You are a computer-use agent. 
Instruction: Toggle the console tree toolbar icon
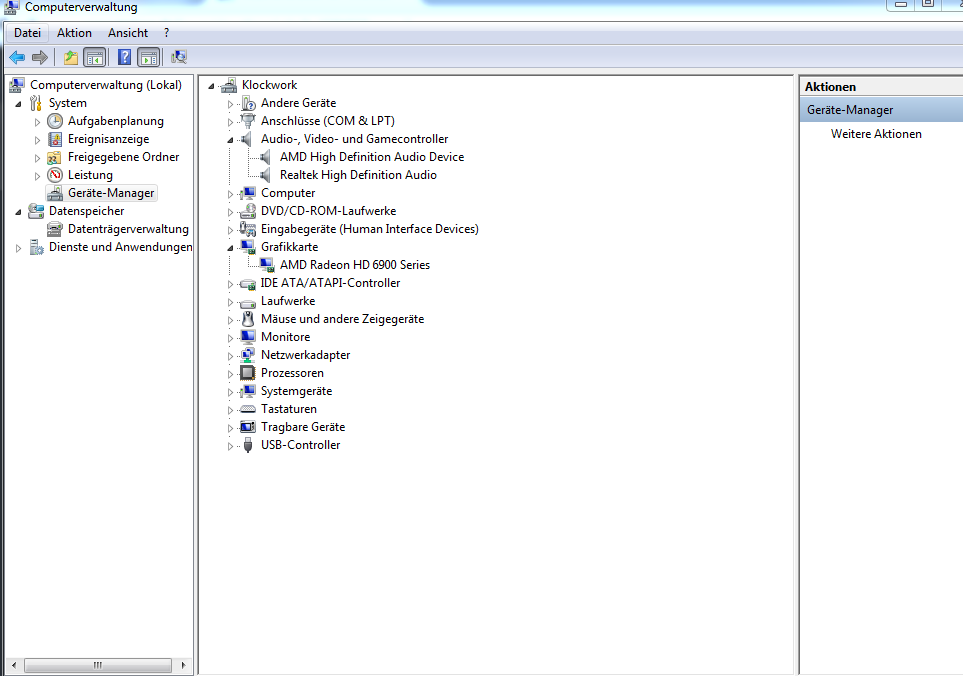(95, 58)
